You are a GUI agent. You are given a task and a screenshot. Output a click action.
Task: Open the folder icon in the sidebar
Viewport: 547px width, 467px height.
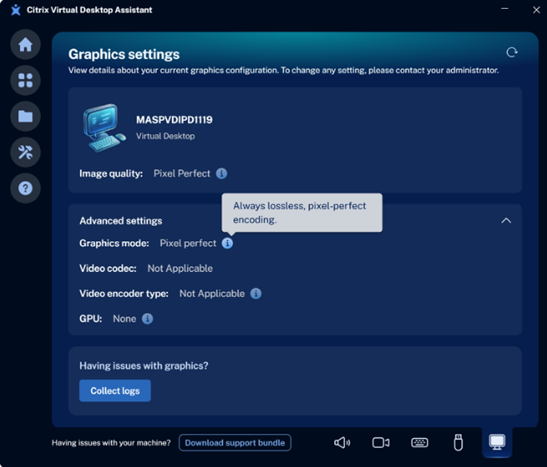click(x=25, y=116)
